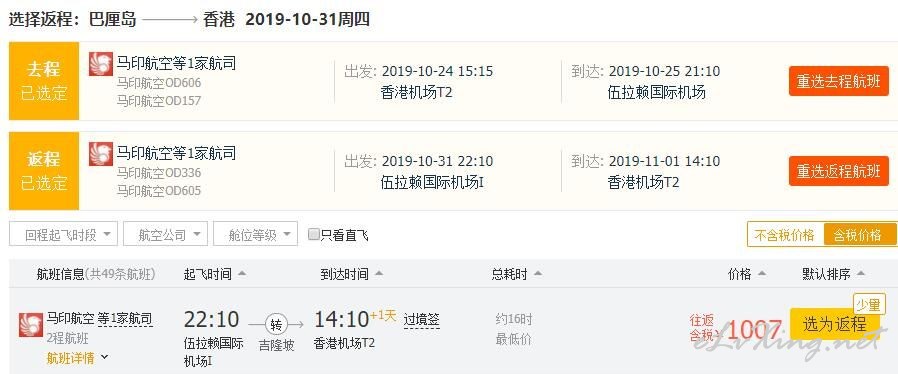
Task: Sort by 价格 arrow icon
Action: pos(761,274)
